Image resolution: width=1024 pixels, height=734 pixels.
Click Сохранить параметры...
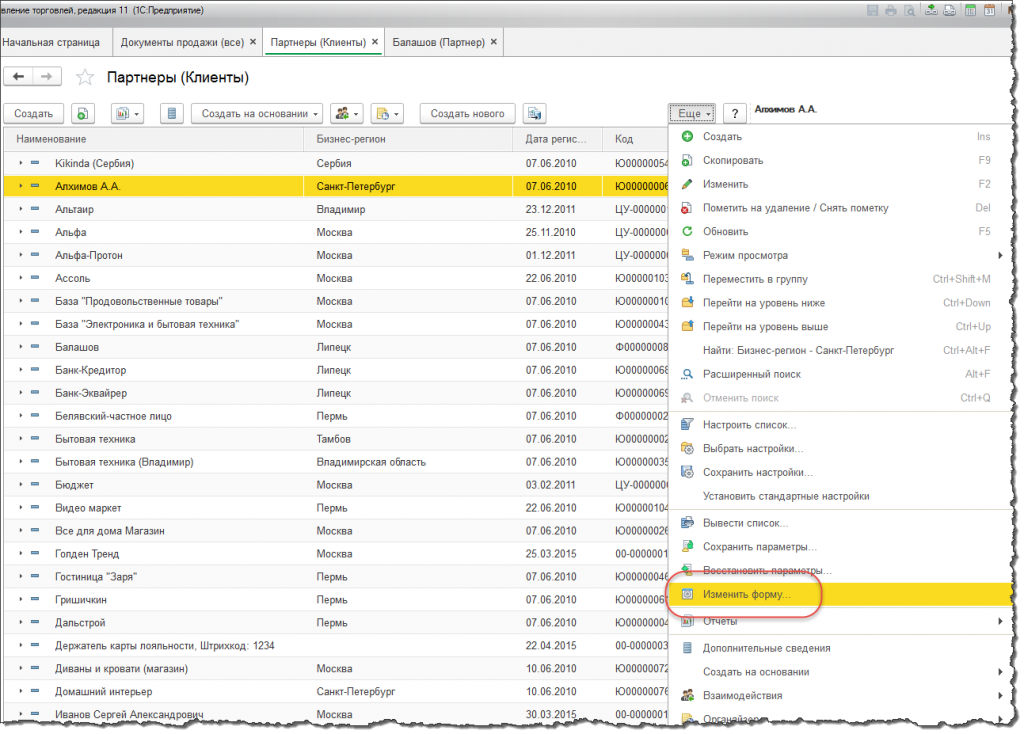[840, 547]
